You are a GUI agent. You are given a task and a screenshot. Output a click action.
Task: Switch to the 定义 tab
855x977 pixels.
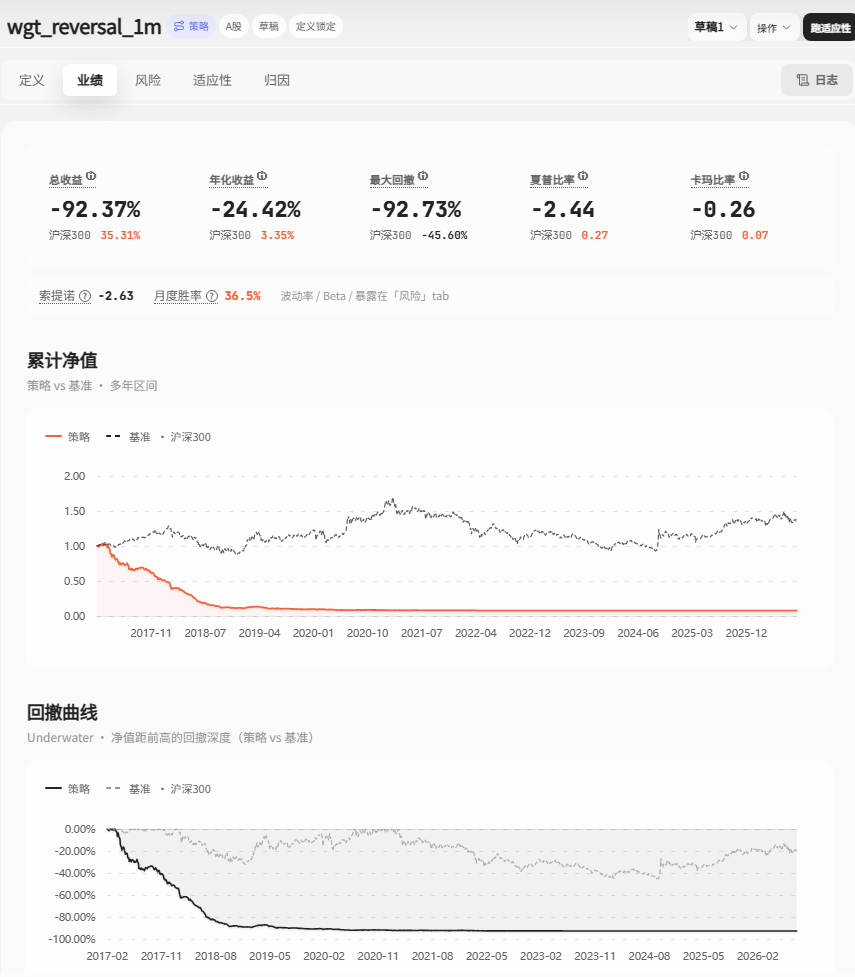pyautogui.click(x=32, y=80)
